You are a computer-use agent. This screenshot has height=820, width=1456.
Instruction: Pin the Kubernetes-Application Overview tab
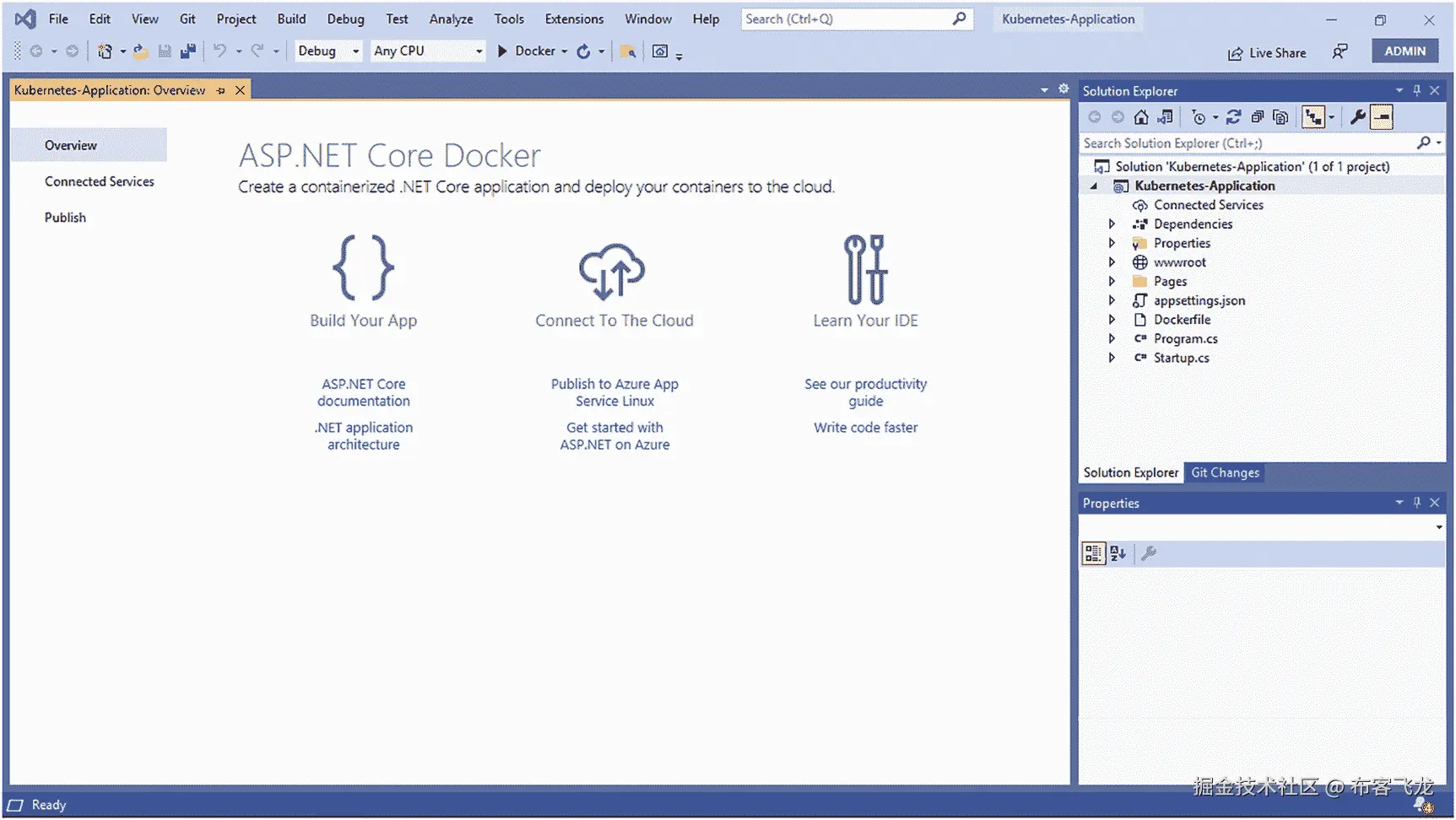point(221,90)
